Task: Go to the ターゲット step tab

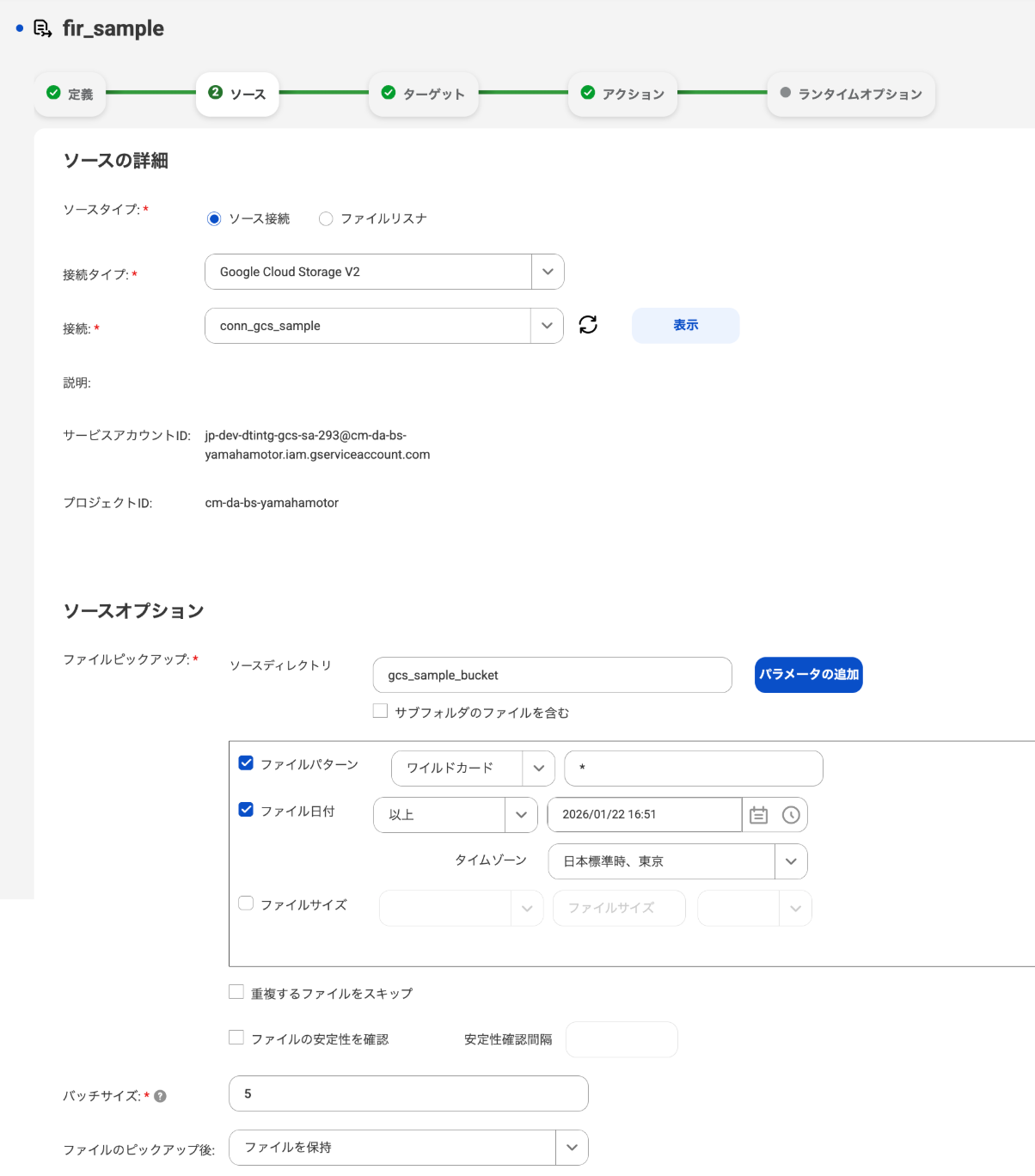Action: pos(424,94)
